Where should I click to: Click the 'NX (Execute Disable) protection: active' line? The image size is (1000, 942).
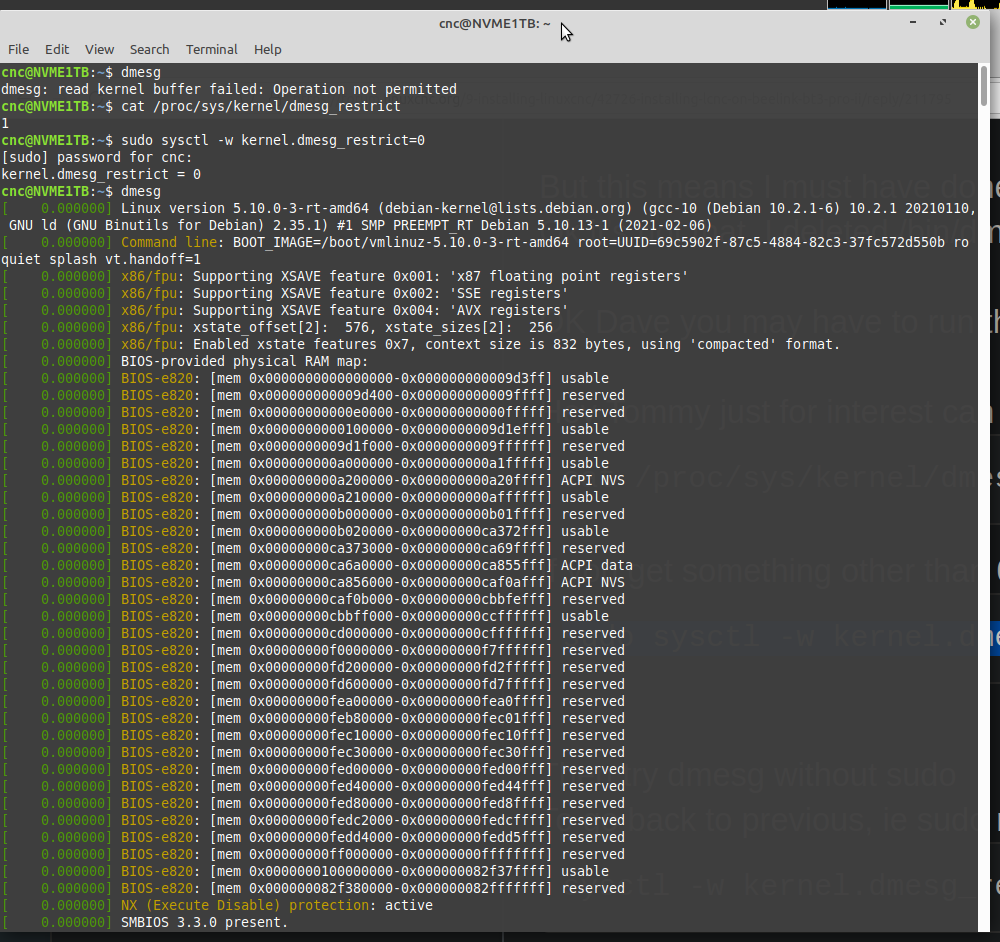pos(217,905)
